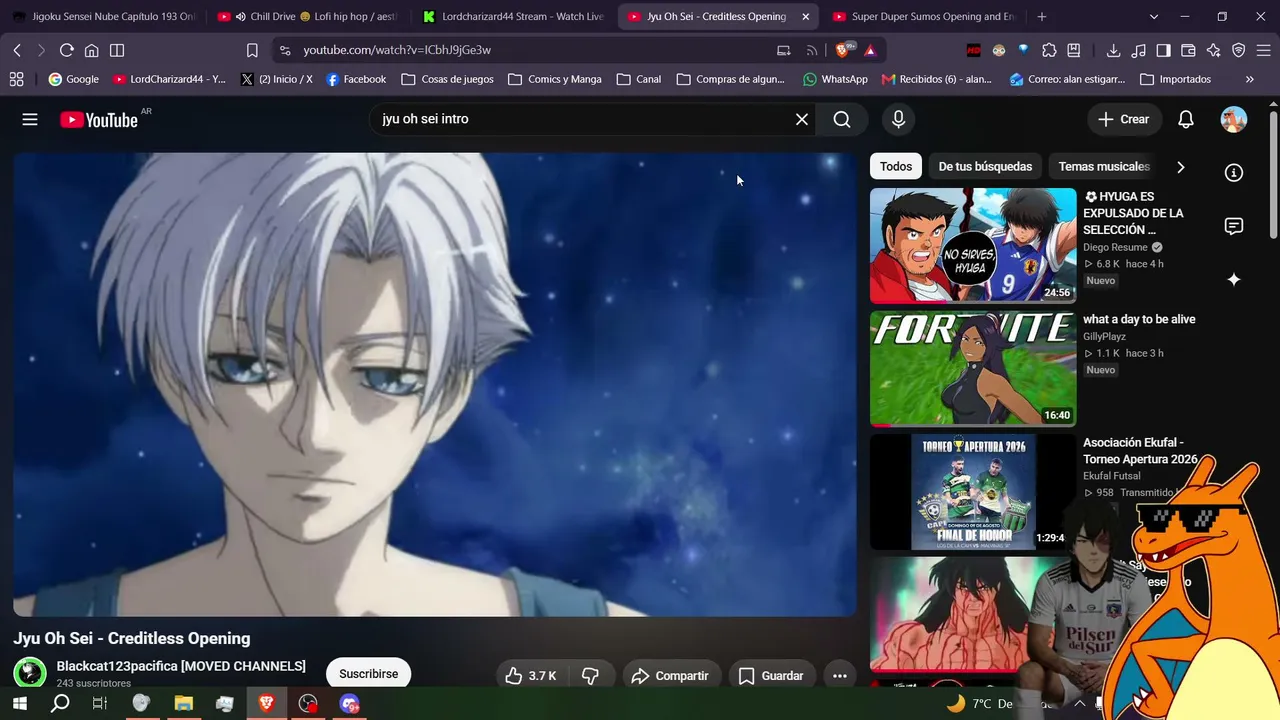Open the media control music note icon
Screen dimensions: 1280x720
(1138, 50)
